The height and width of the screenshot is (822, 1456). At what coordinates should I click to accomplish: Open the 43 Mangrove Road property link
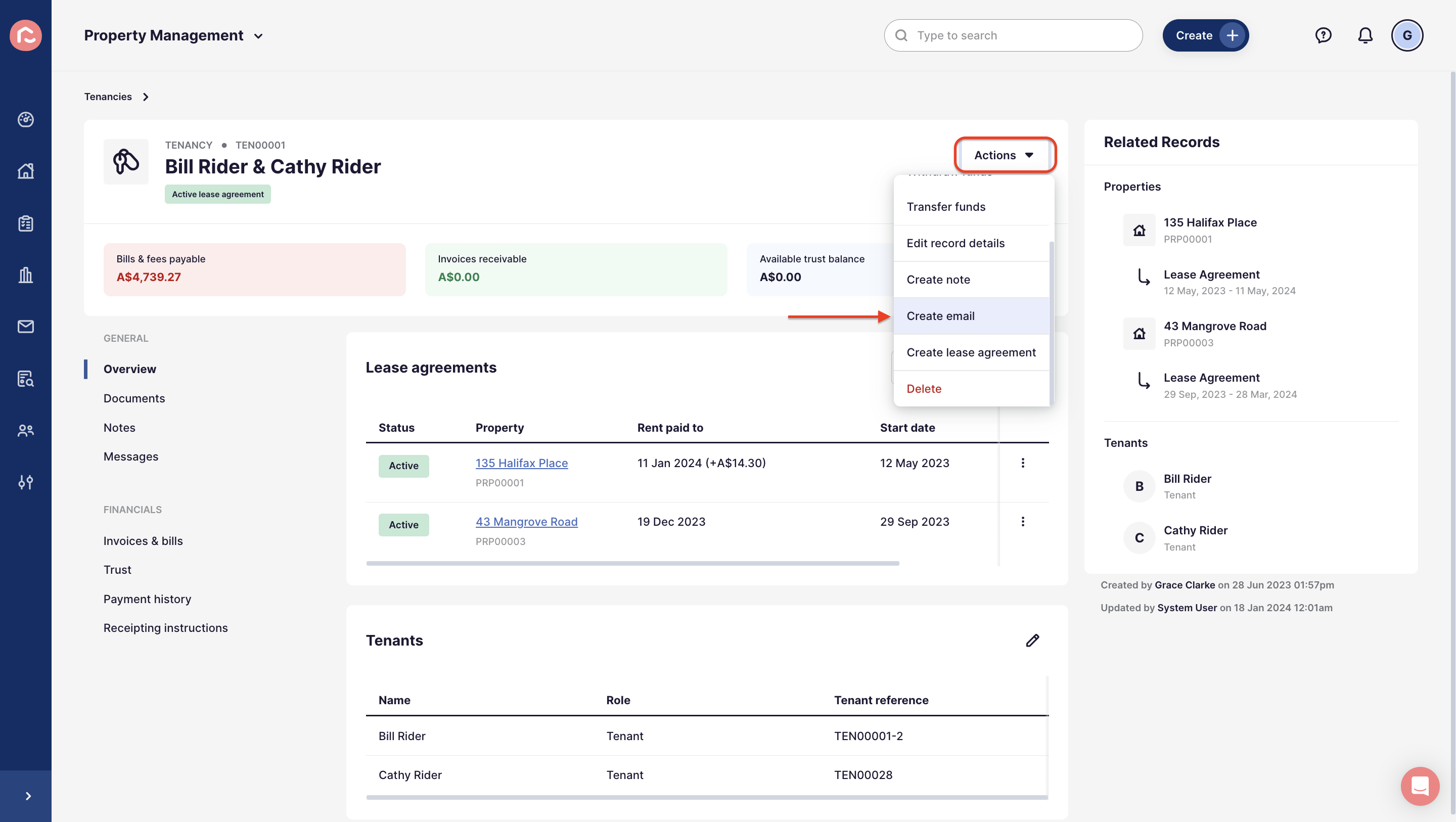point(526,521)
